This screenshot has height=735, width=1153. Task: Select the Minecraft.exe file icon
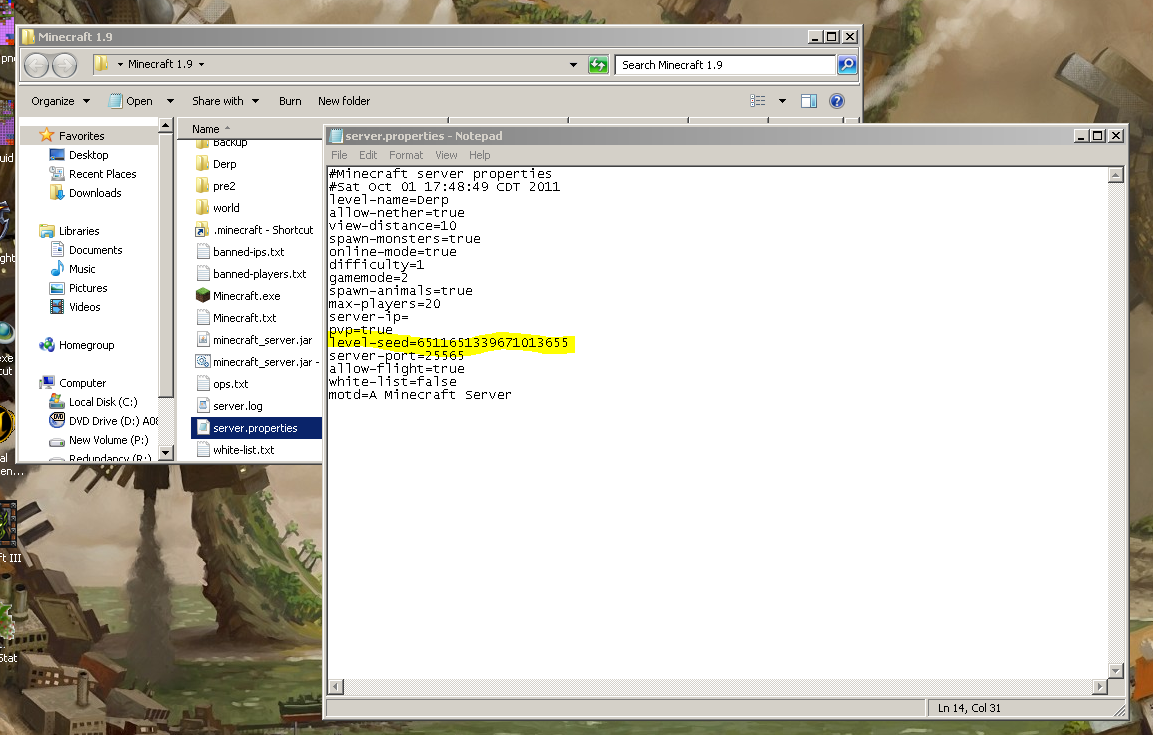pyautogui.click(x=203, y=296)
